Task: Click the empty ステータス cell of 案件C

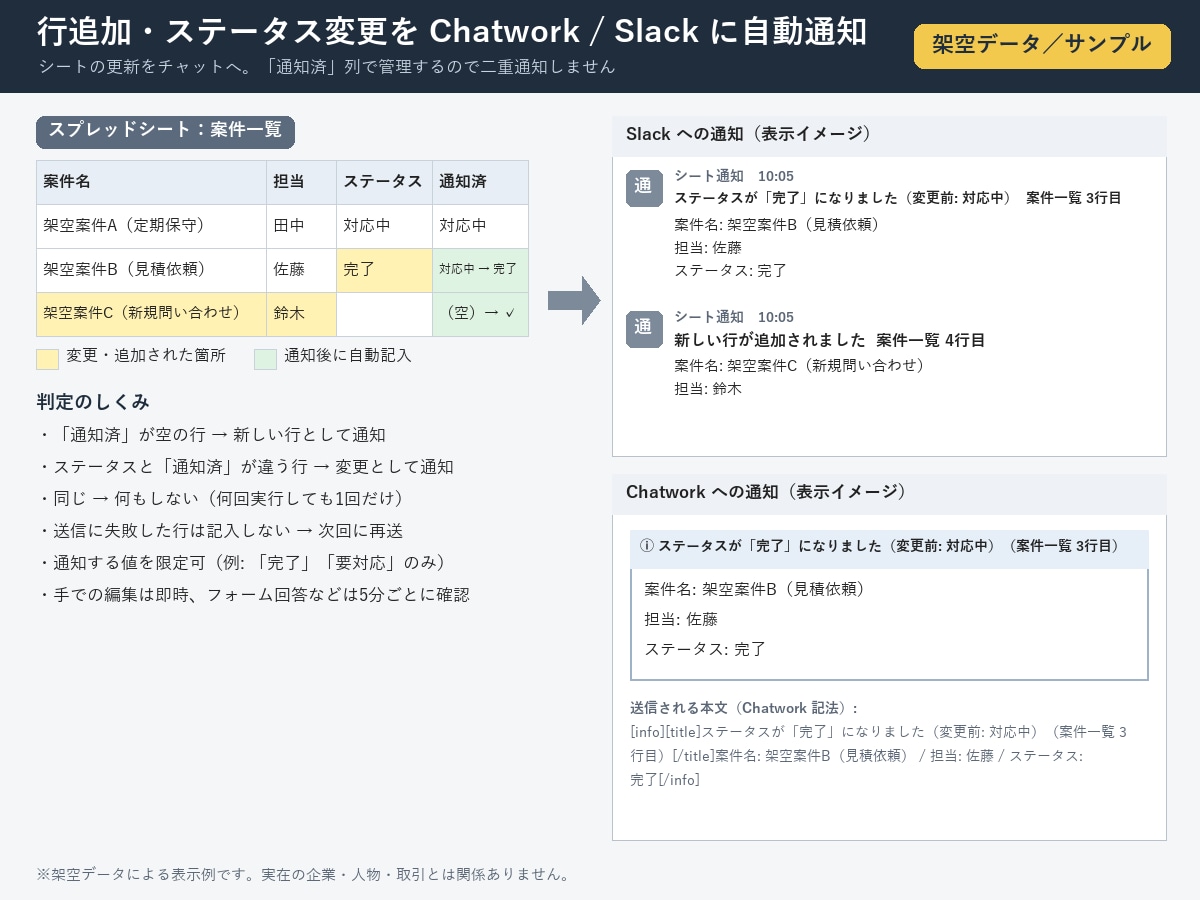Action: [x=384, y=314]
